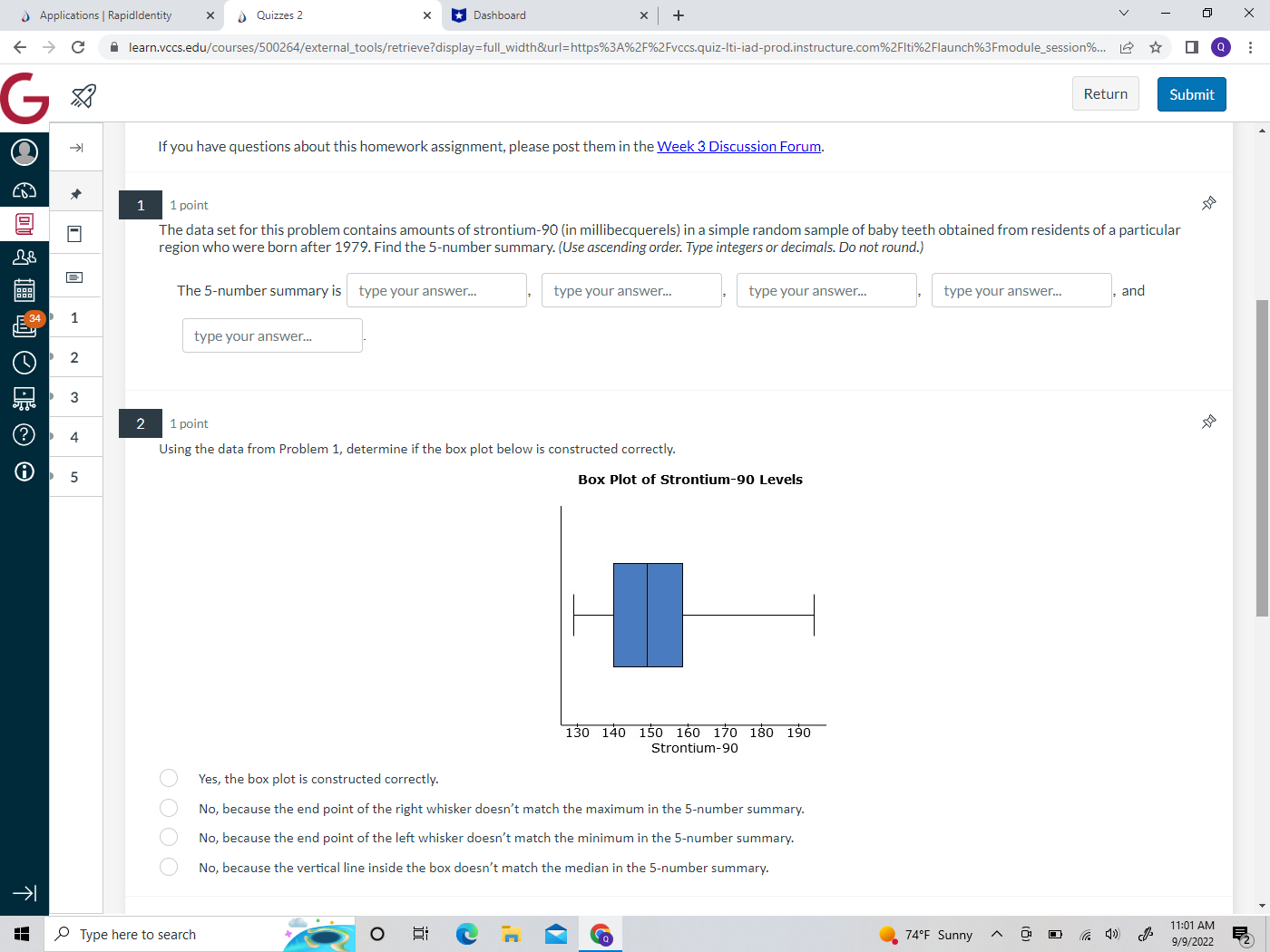The image size is (1270, 952).
Task: Open the Calendar icon in the sidebar
Action: (24, 290)
